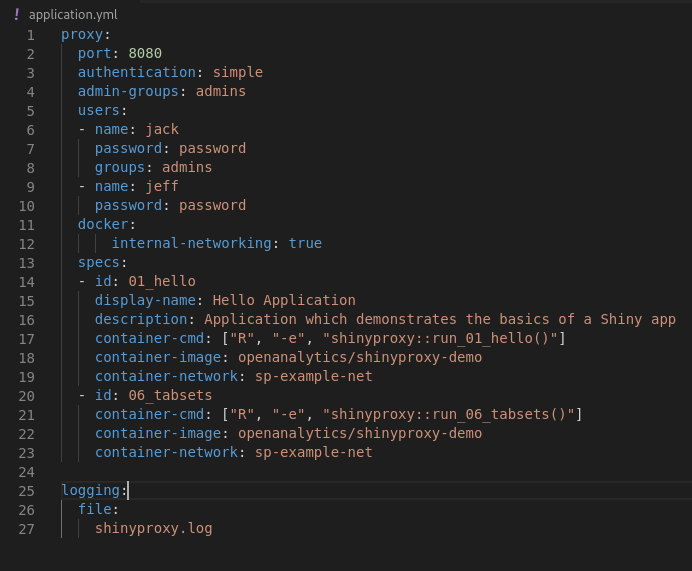Screen dimensions: 692x571
Task: Click the word 'Shiny' in the description
Action: pos(621,319)
